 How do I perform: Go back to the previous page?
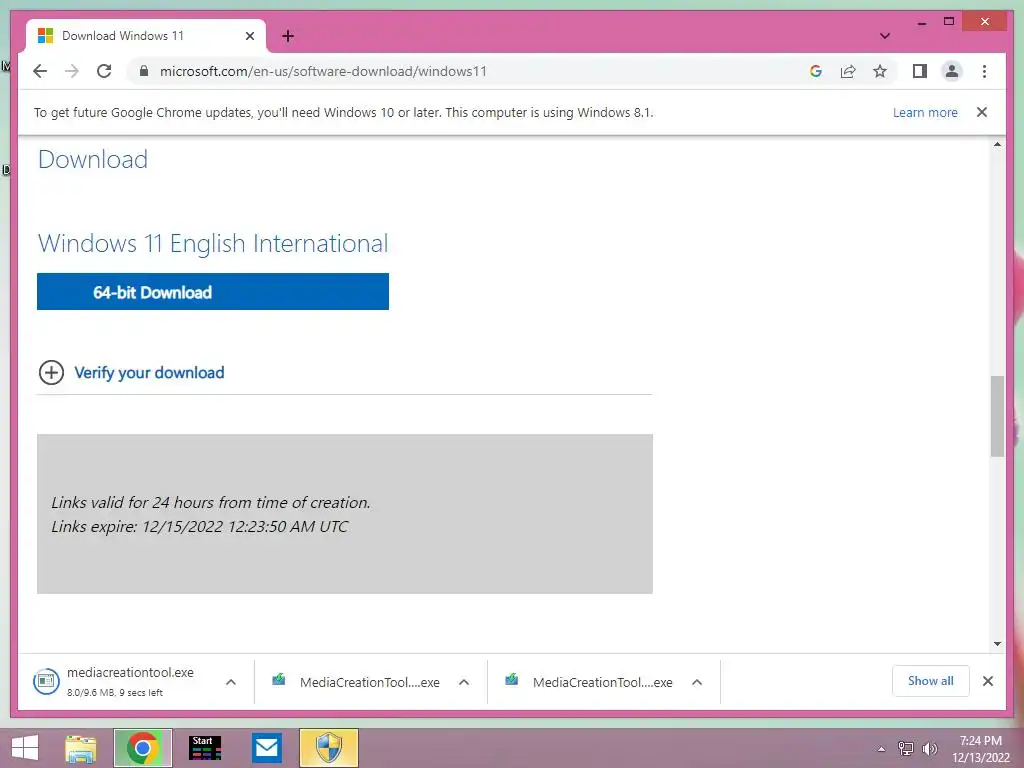point(40,71)
